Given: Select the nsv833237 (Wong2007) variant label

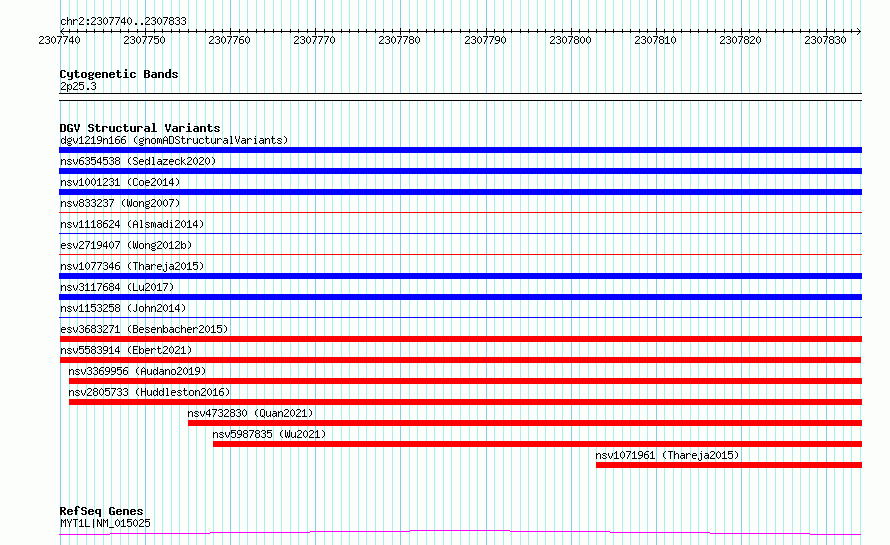Looking at the screenshot, I should [x=120, y=203].
